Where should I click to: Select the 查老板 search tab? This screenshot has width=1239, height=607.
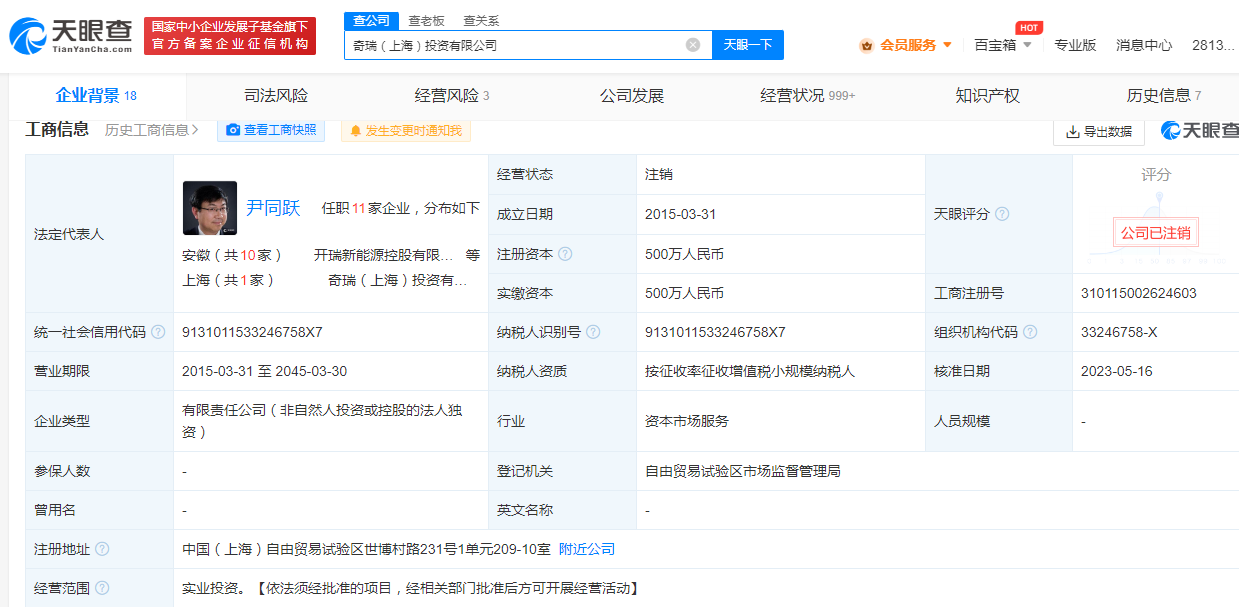click(x=426, y=20)
